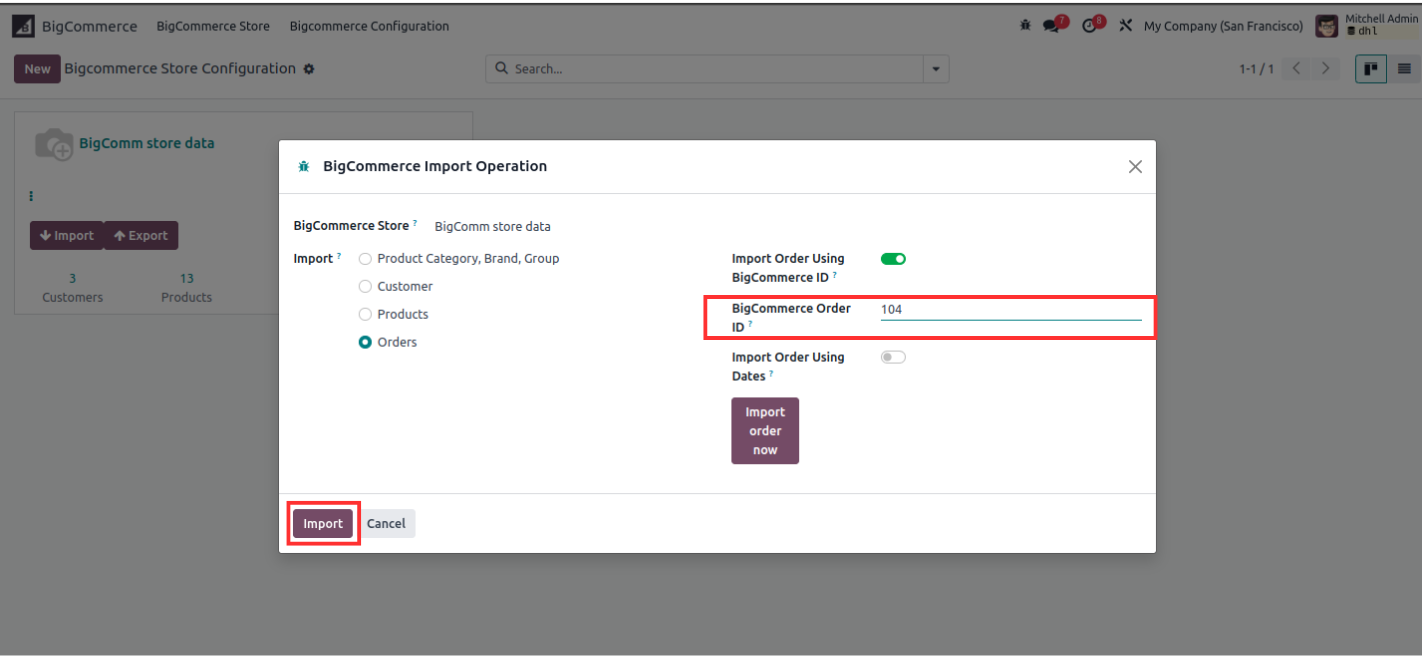
Task: Click the magnifier icon in the search bar
Action: click(x=502, y=69)
